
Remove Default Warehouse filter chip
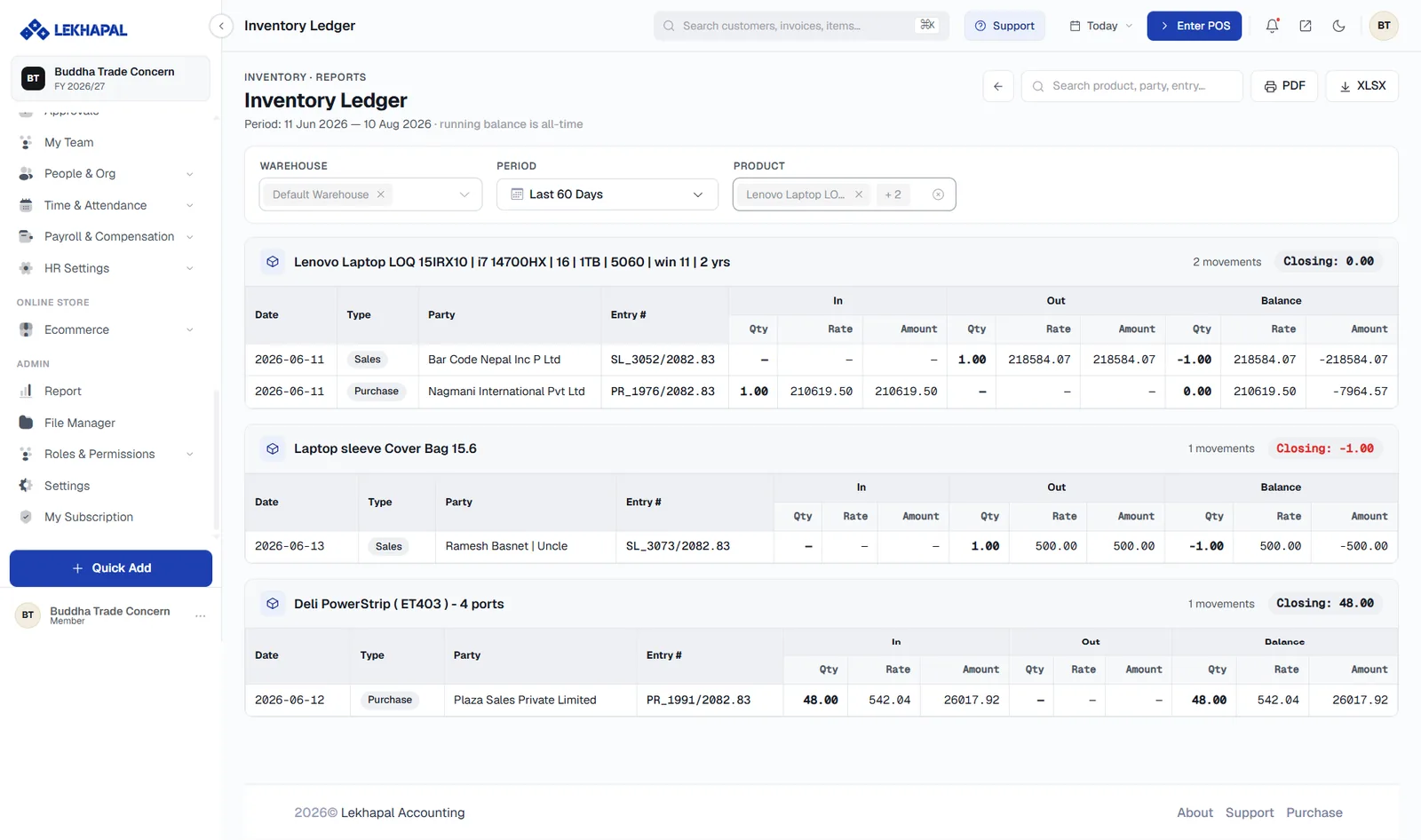(x=381, y=194)
